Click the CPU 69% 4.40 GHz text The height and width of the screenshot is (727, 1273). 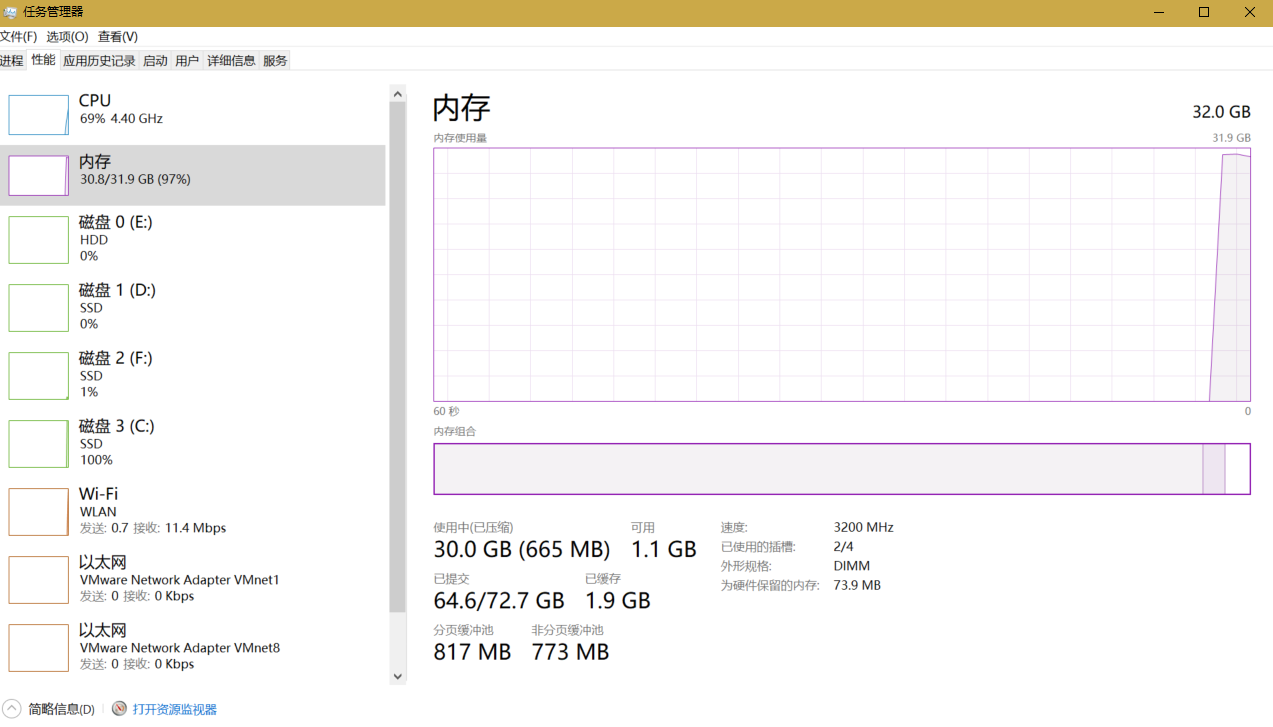(121, 118)
